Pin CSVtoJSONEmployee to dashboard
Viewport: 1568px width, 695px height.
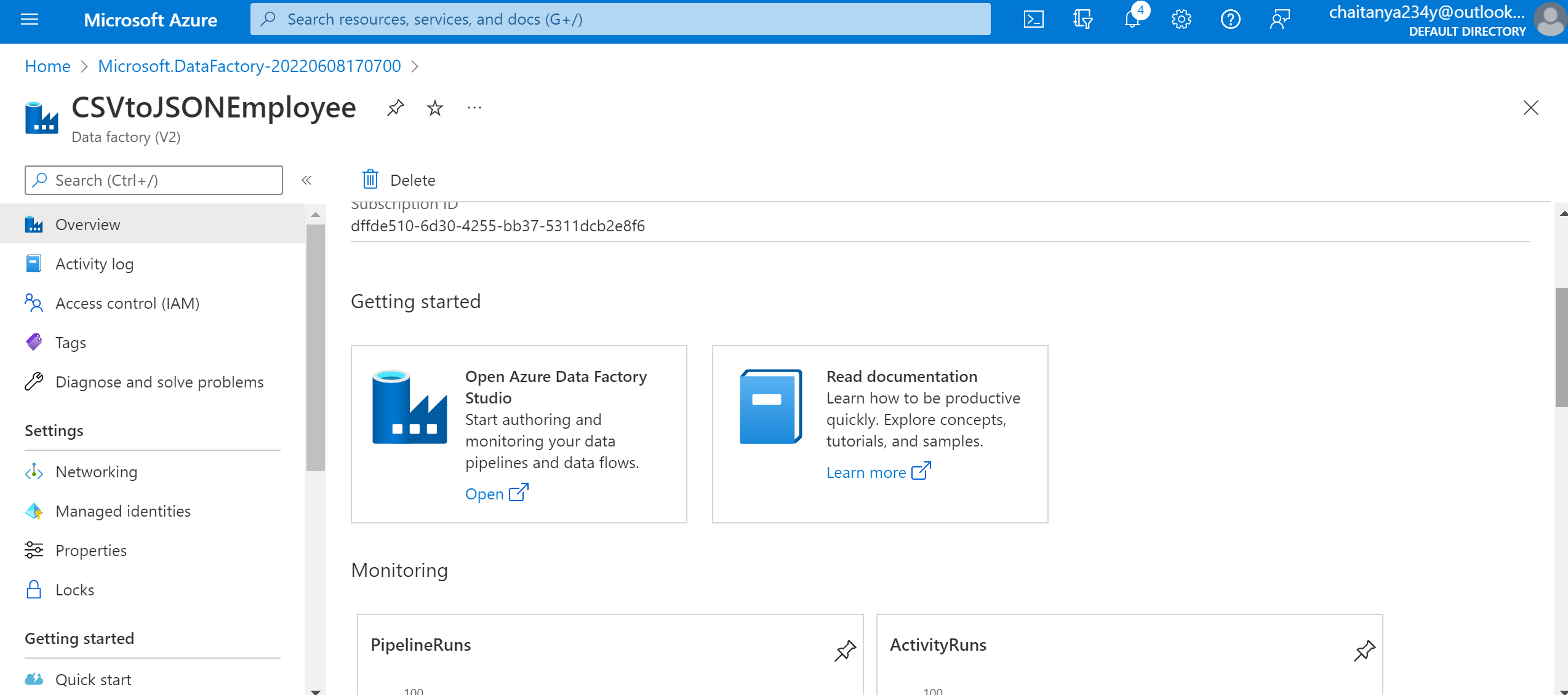coord(395,108)
